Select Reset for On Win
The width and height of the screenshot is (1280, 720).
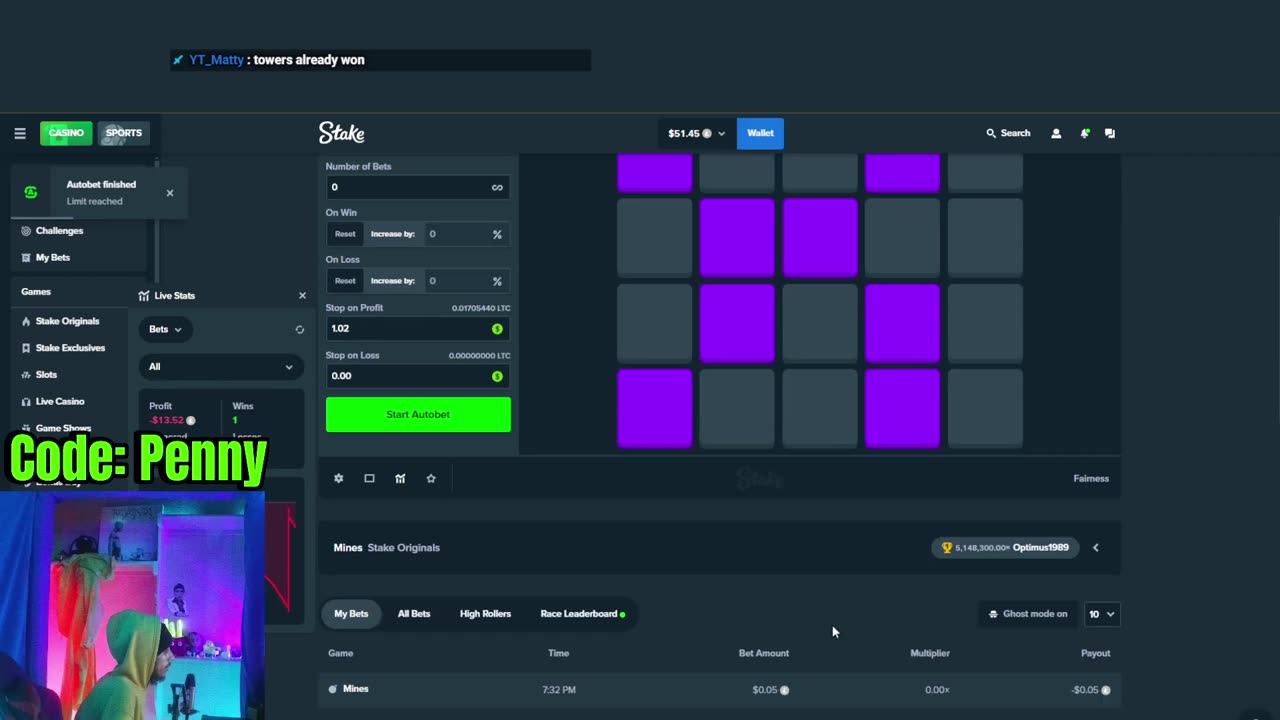[345, 234]
